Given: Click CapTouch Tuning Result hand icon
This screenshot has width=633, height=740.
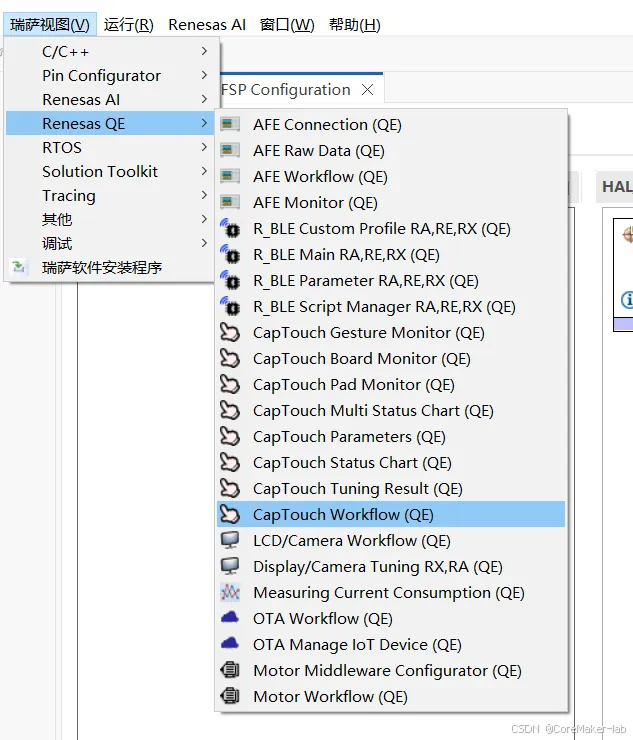Looking at the screenshot, I should 230,488.
